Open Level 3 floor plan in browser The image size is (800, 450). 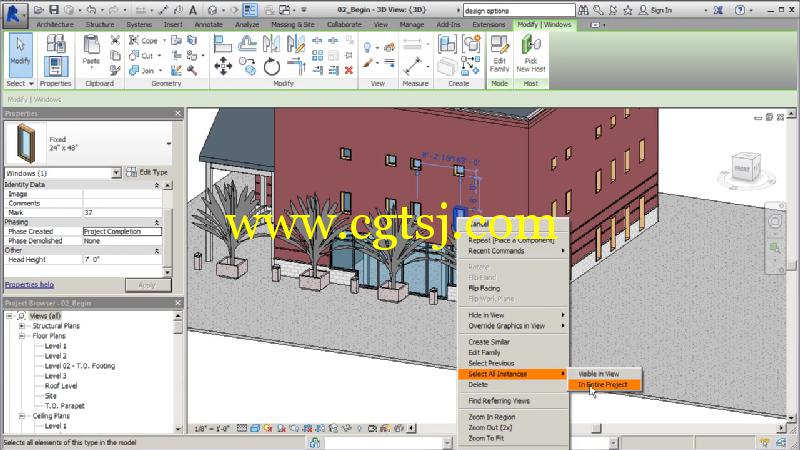[56, 376]
